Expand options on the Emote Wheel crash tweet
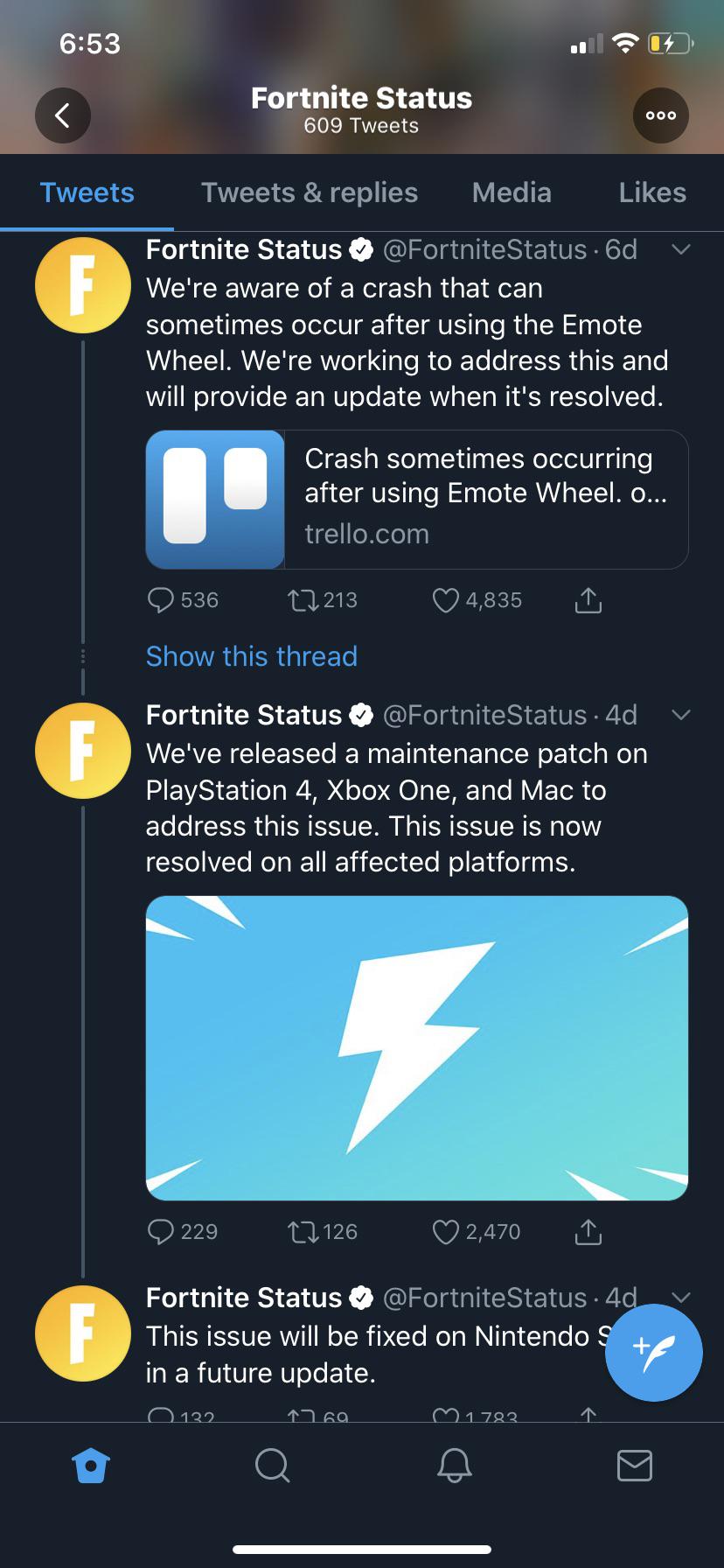This screenshot has height=1568, width=724. point(681,249)
